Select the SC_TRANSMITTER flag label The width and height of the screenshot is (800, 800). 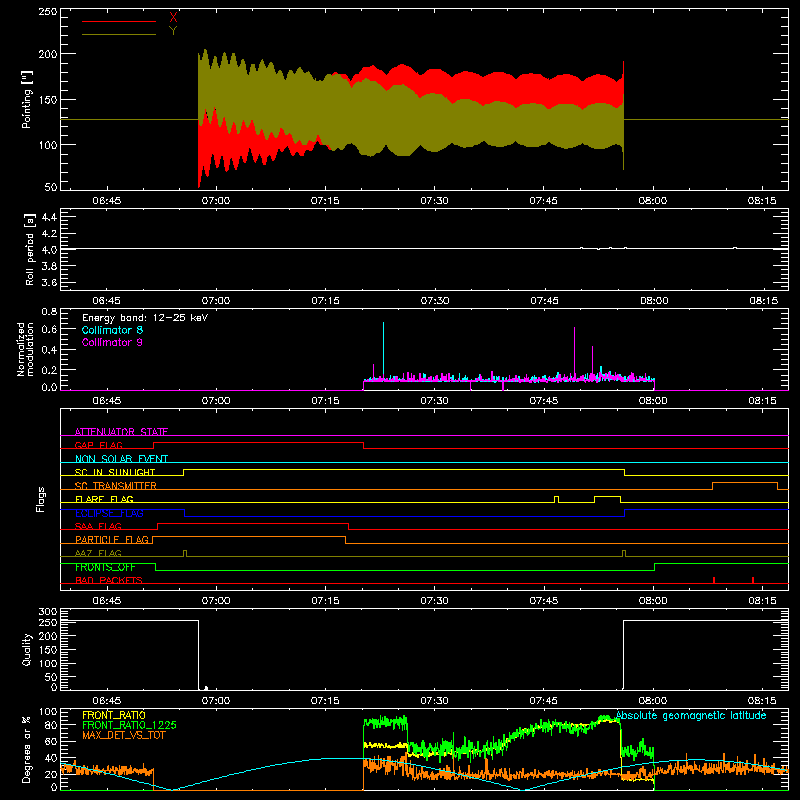pos(116,485)
